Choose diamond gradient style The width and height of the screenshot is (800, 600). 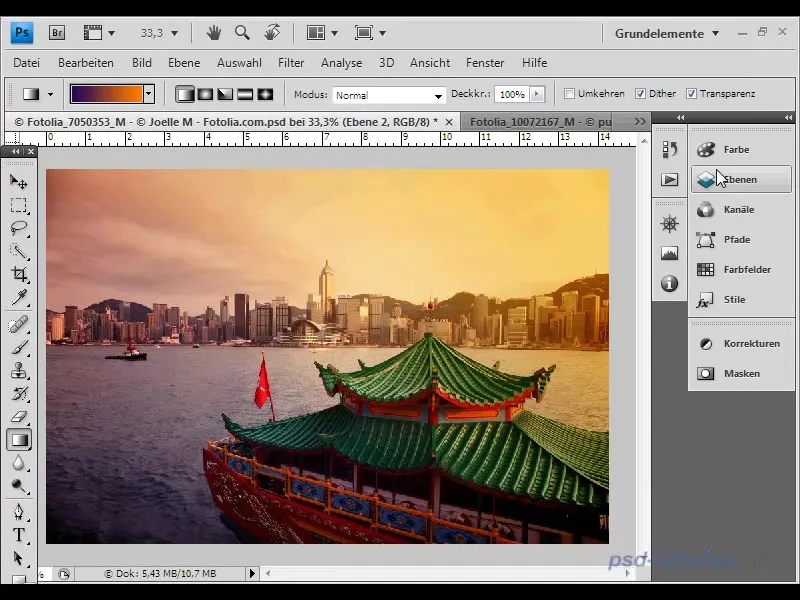click(x=265, y=94)
